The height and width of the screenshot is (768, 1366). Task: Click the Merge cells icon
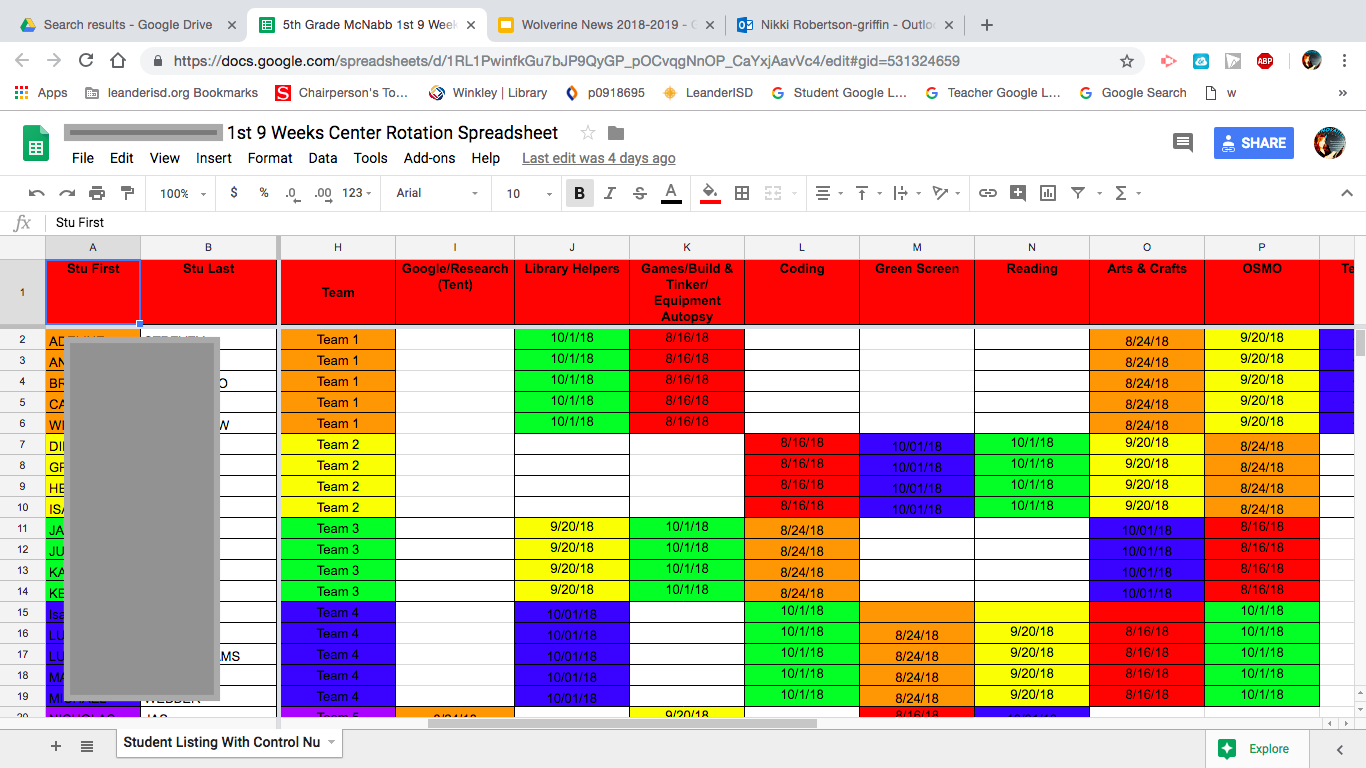pyautogui.click(x=772, y=193)
